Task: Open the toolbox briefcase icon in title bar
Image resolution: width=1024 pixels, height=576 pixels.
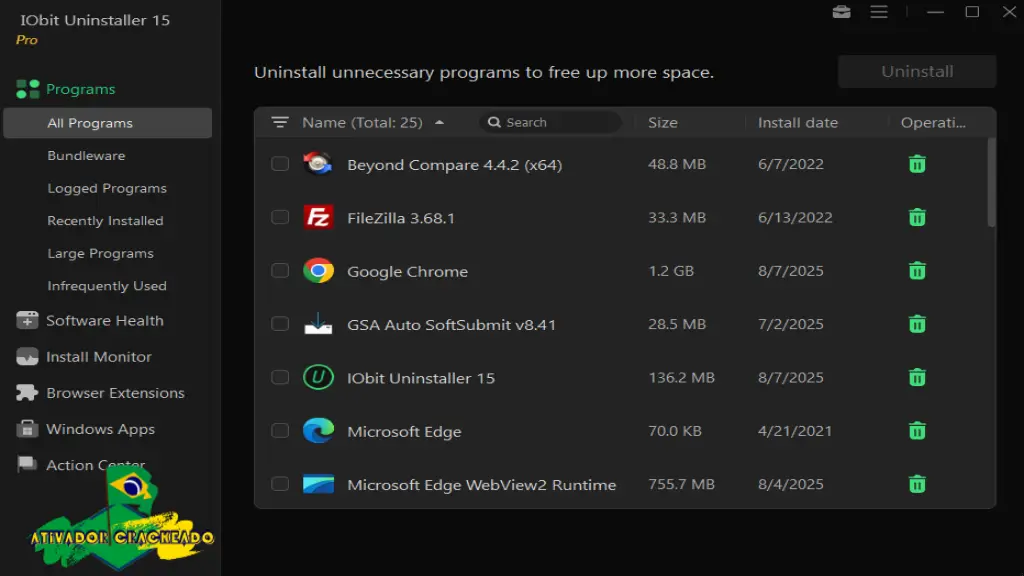Action: [x=841, y=12]
